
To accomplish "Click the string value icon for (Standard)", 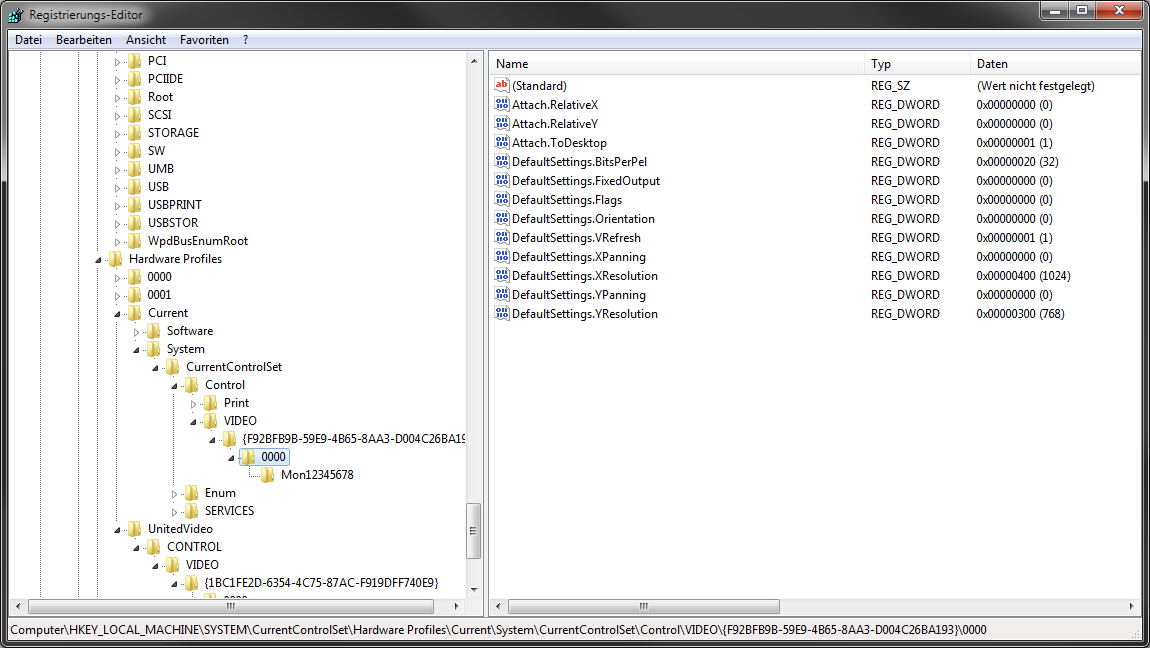I will (x=502, y=86).
